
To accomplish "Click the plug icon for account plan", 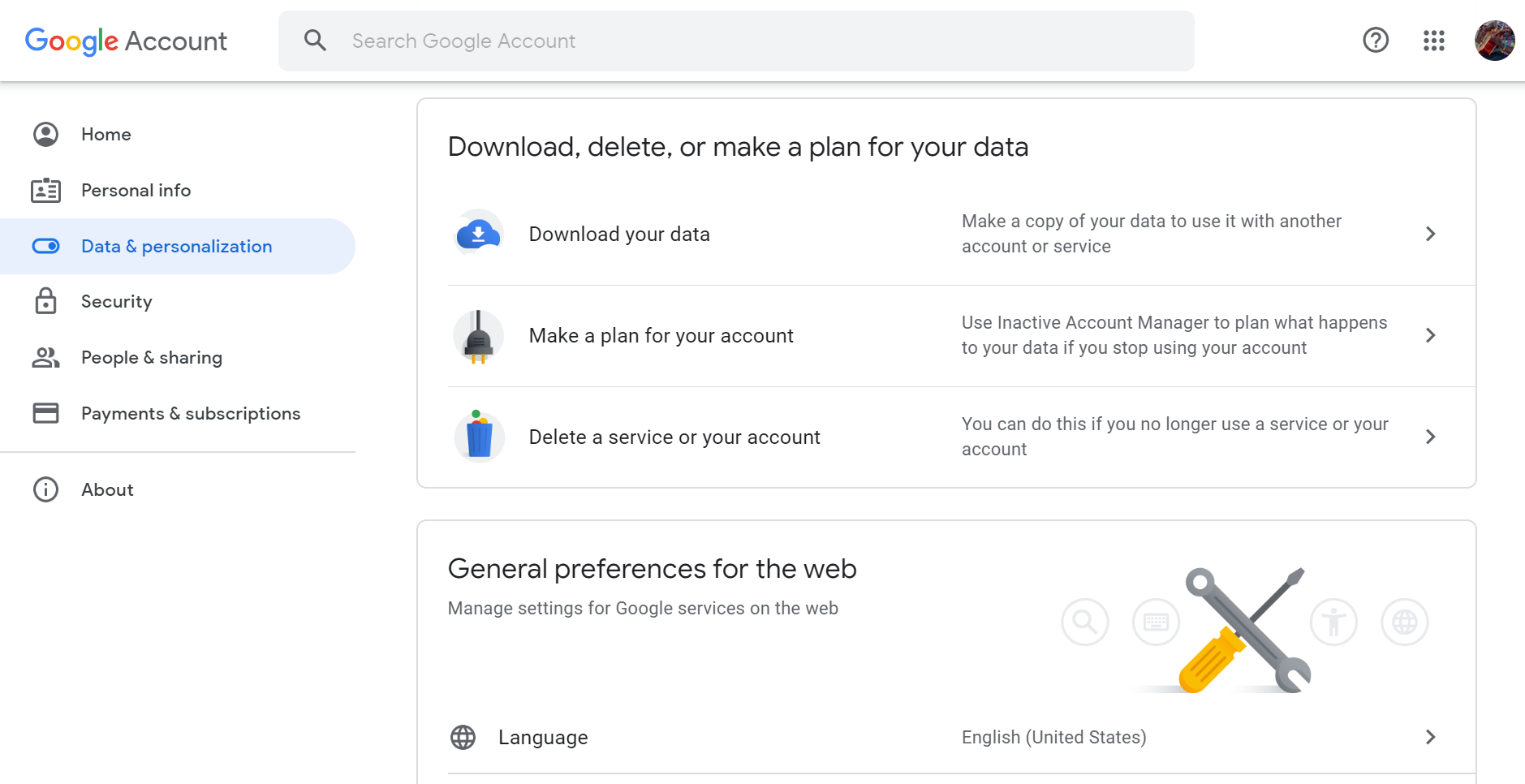I will [479, 335].
